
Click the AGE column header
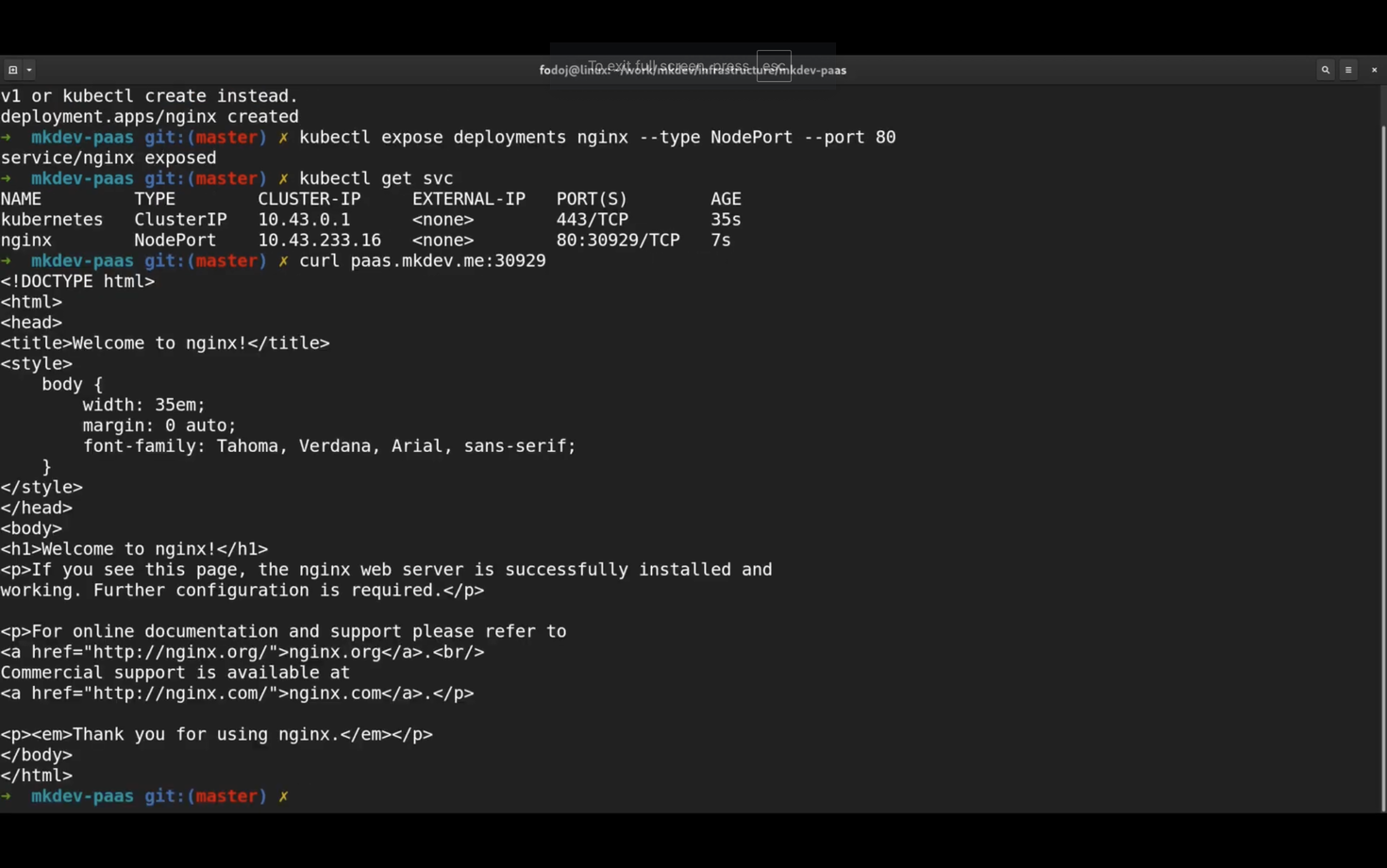[727, 199]
